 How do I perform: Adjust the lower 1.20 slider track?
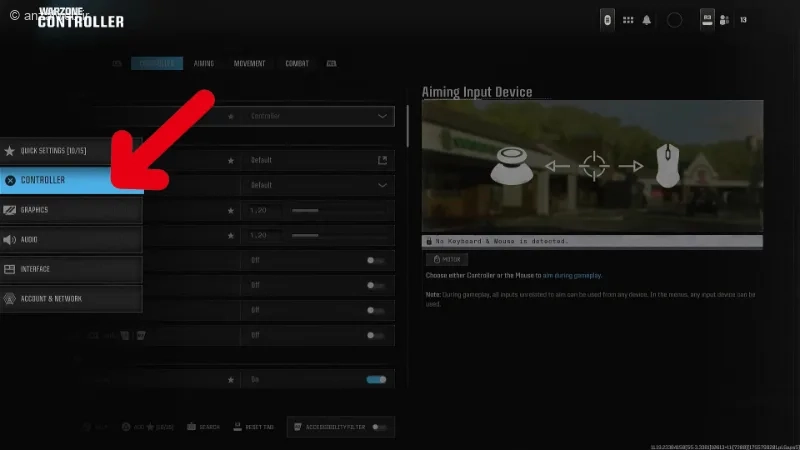pos(338,235)
